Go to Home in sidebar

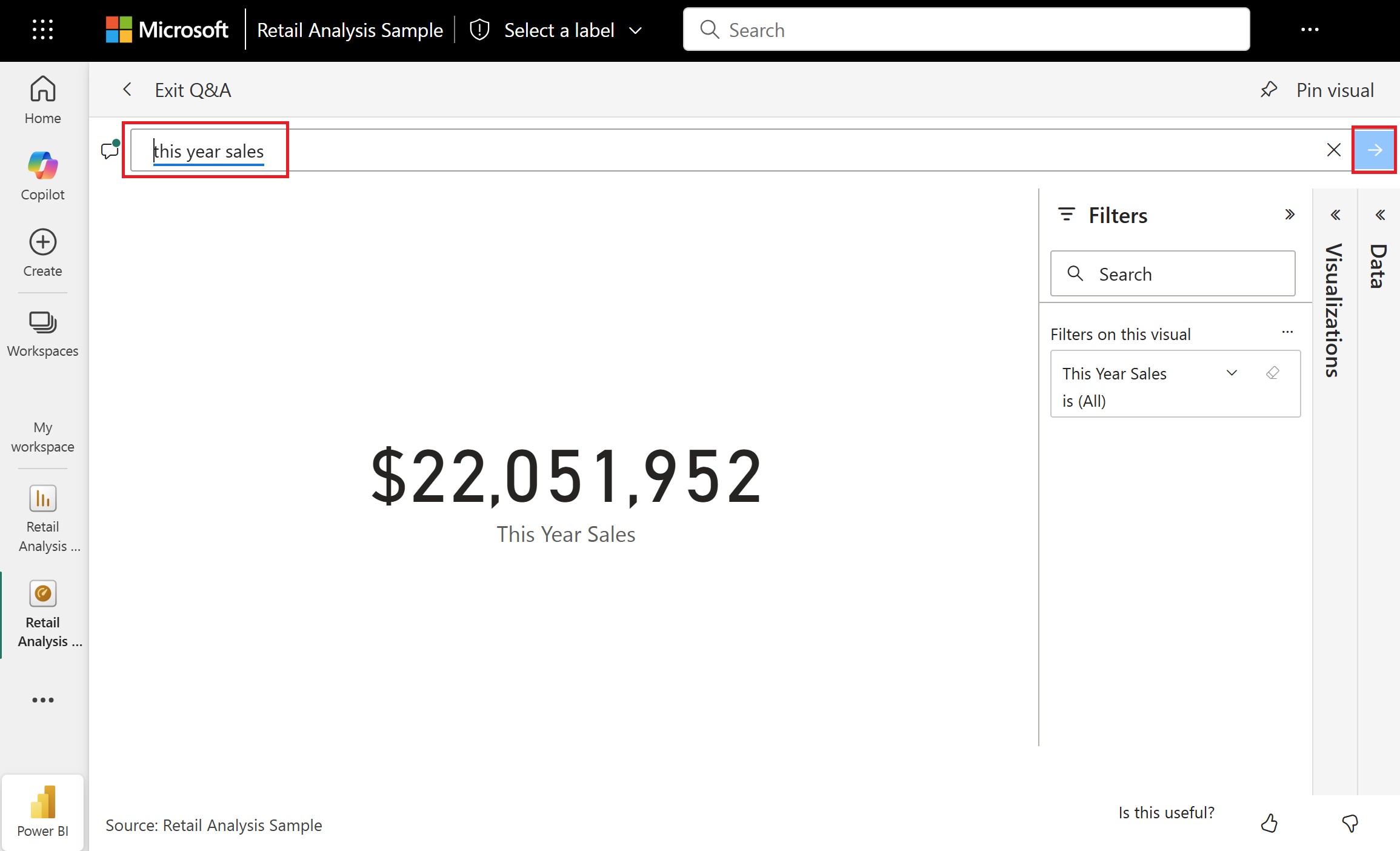click(42, 100)
